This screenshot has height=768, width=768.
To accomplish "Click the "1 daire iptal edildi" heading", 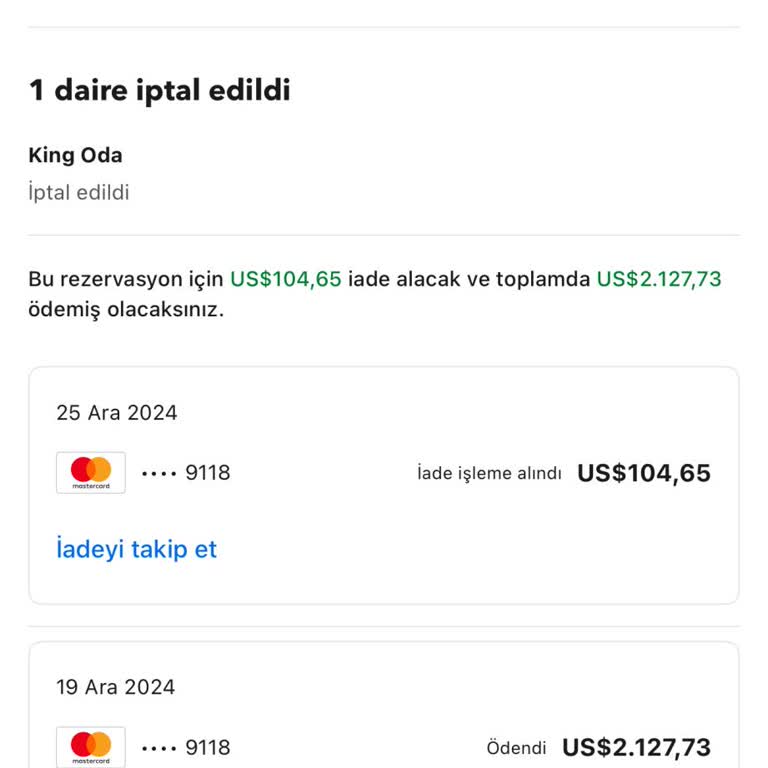I will click(159, 91).
